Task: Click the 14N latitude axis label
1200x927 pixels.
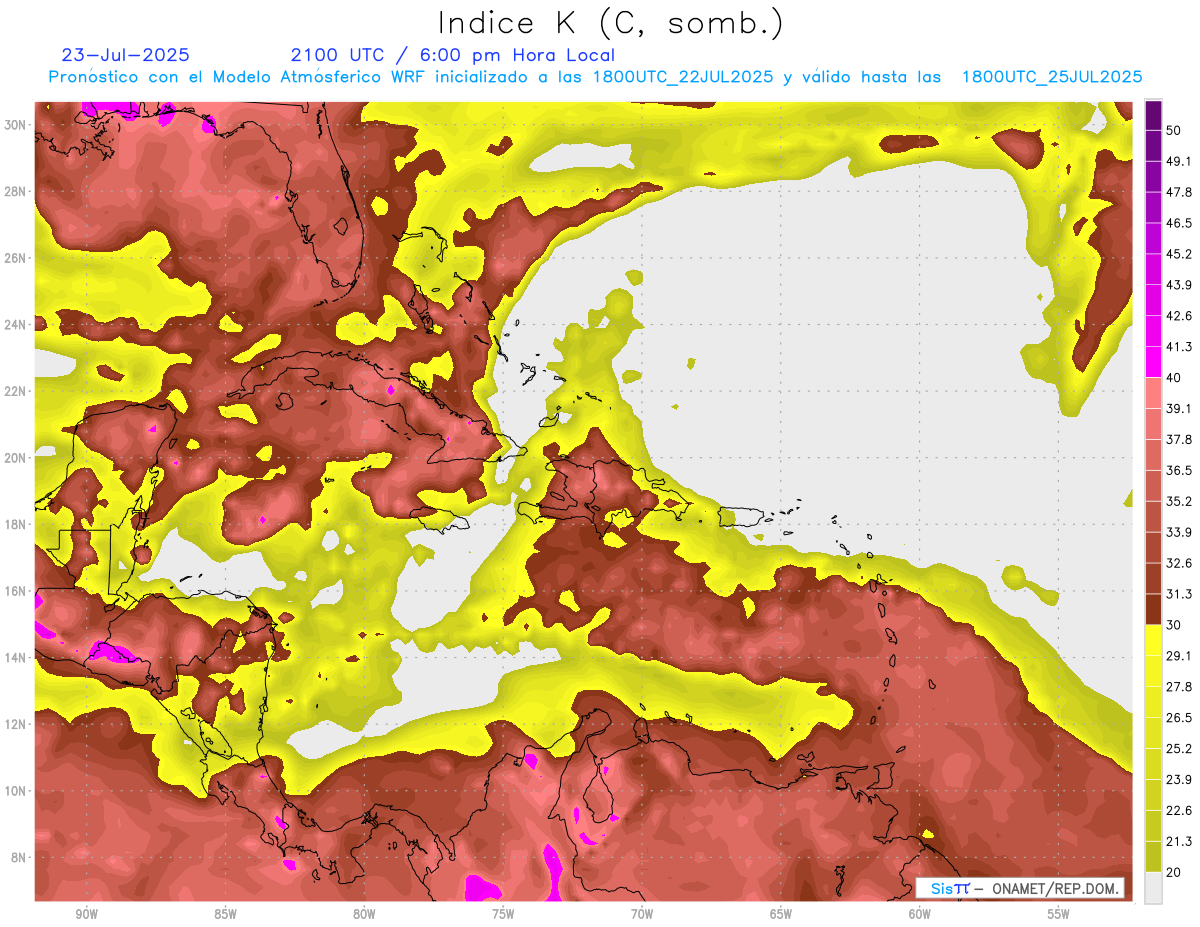Action: pos(16,657)
